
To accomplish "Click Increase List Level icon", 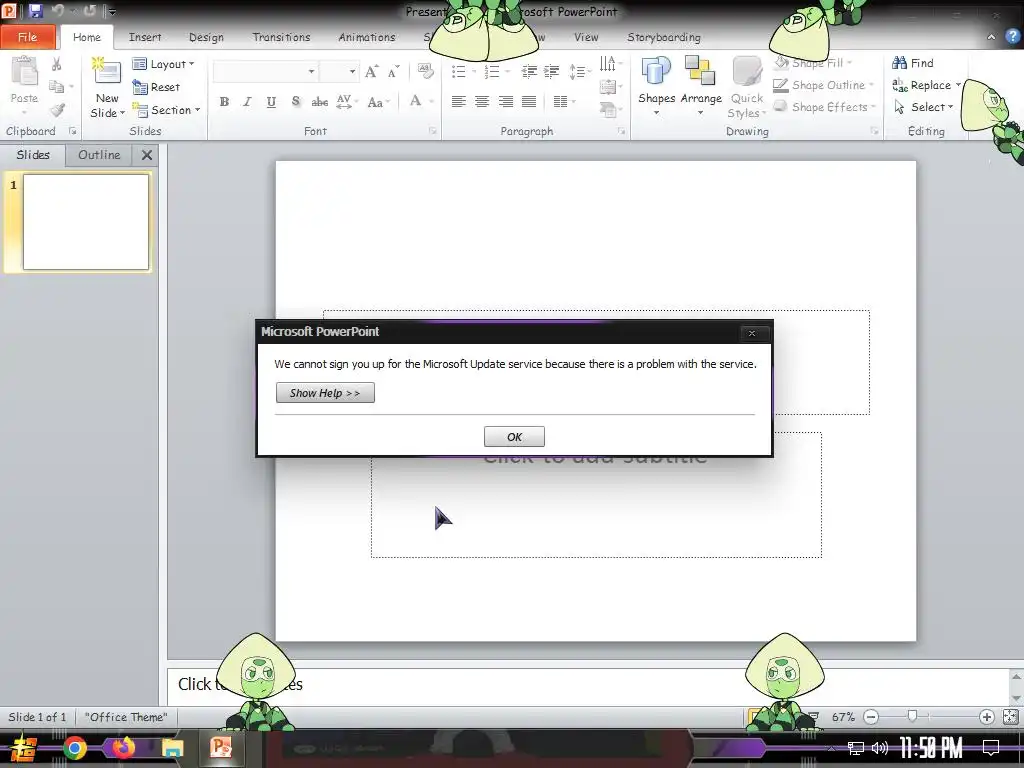I will coord(552,71).
